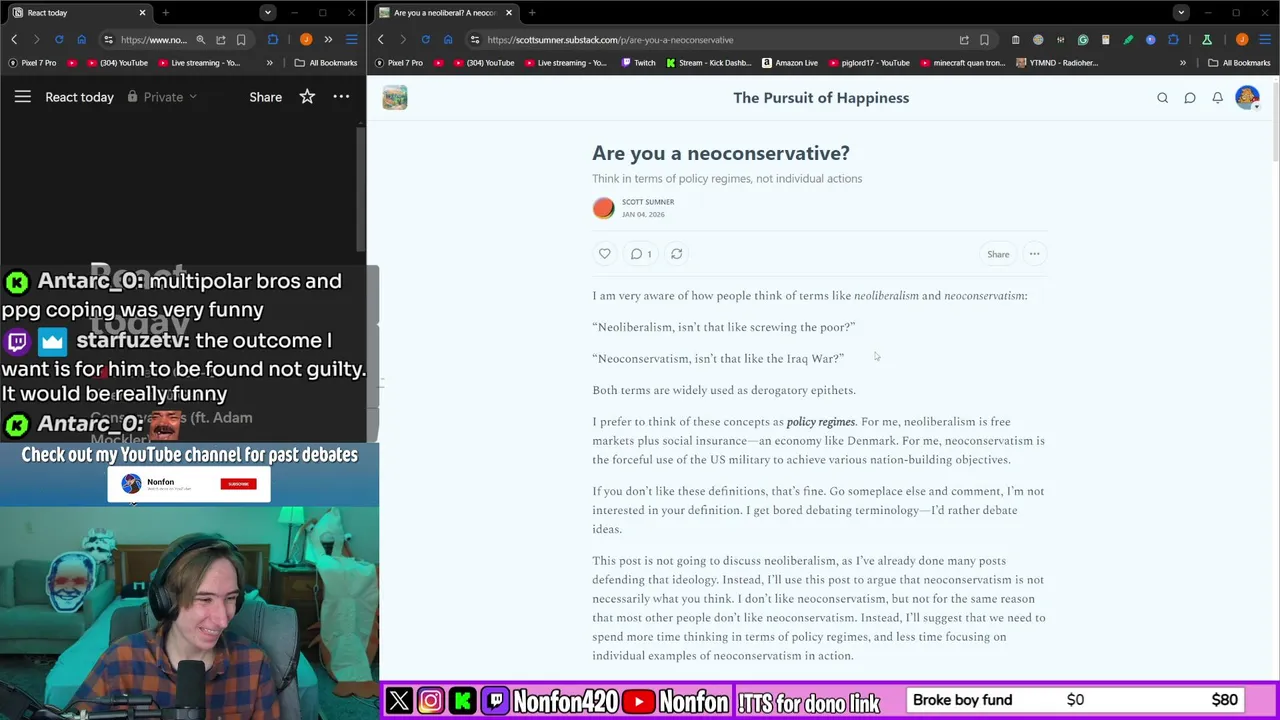
Task: Open left browser main menu
Action: [x=351, y=40]
